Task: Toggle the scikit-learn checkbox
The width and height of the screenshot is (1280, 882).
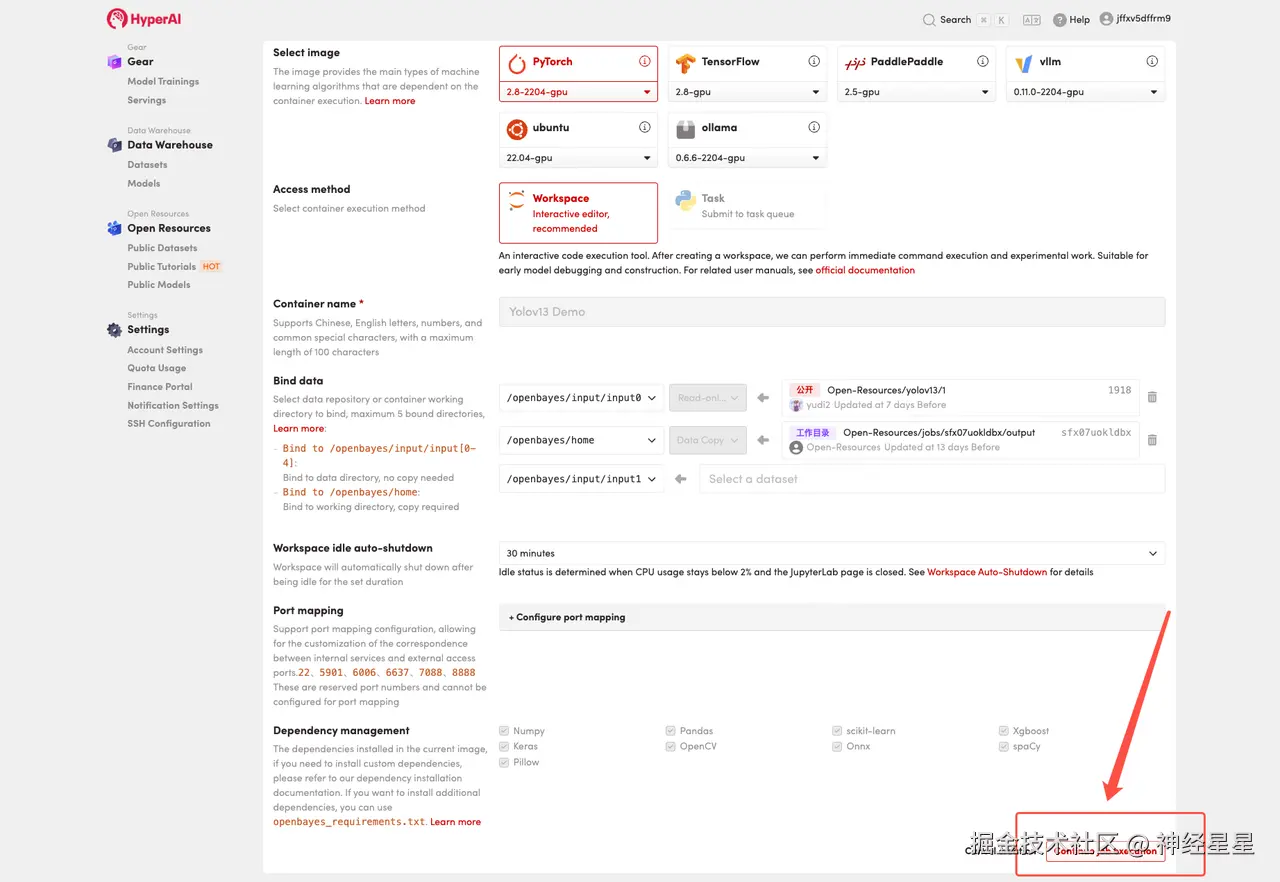Action: (x=837, y=731)
